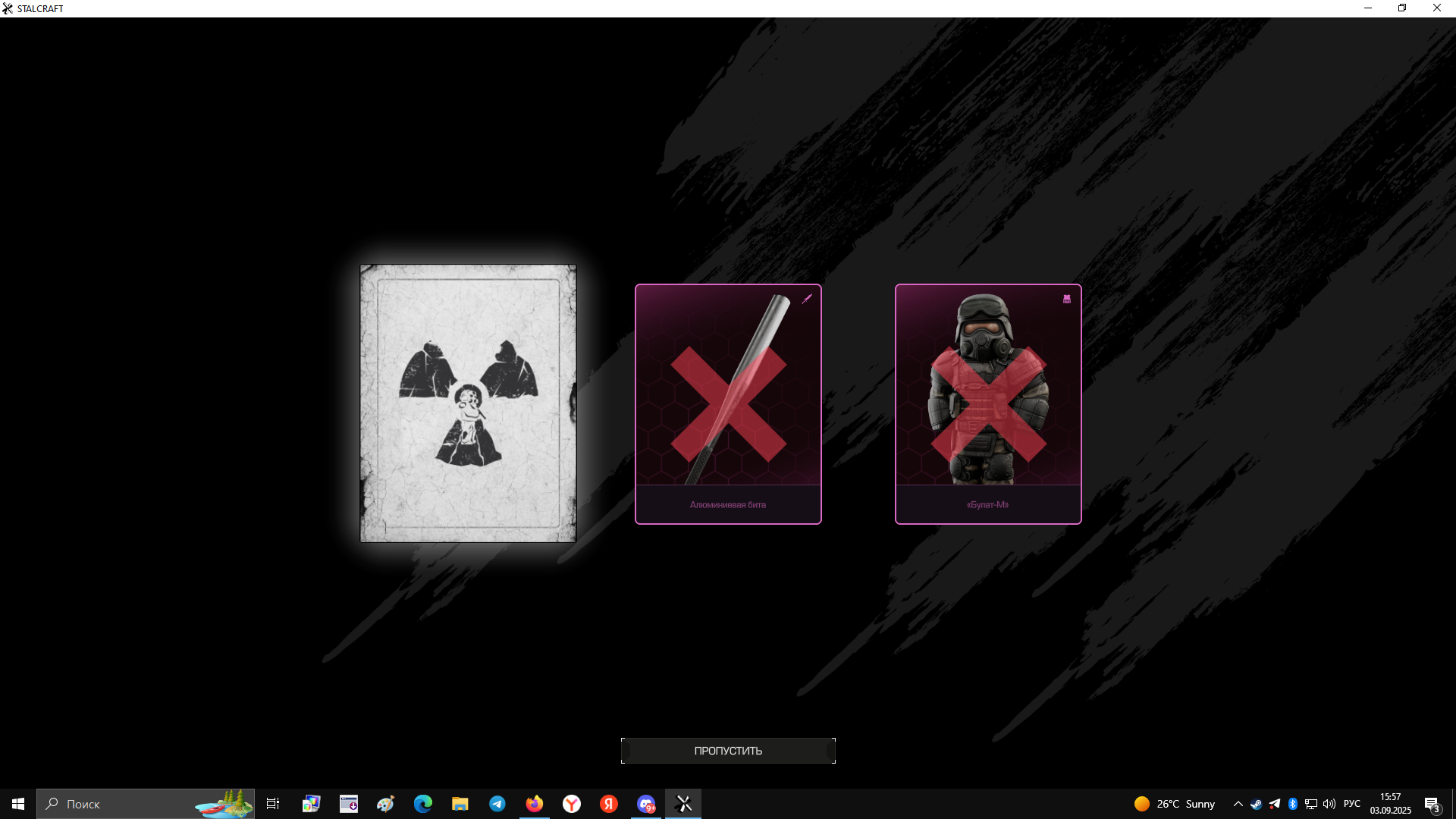The image size is (1456, 819).
Task: Open the Paint palette taskbar app
Action: tap(386, 804)
